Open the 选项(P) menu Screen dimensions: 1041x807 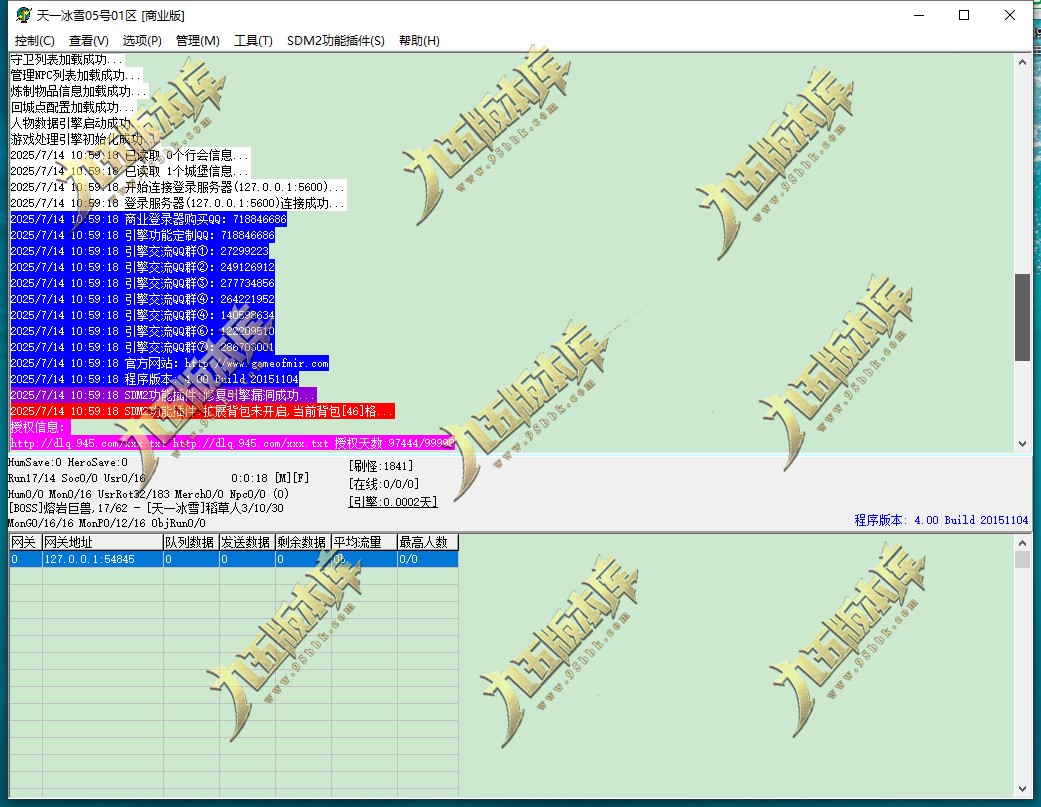[142, 40]
